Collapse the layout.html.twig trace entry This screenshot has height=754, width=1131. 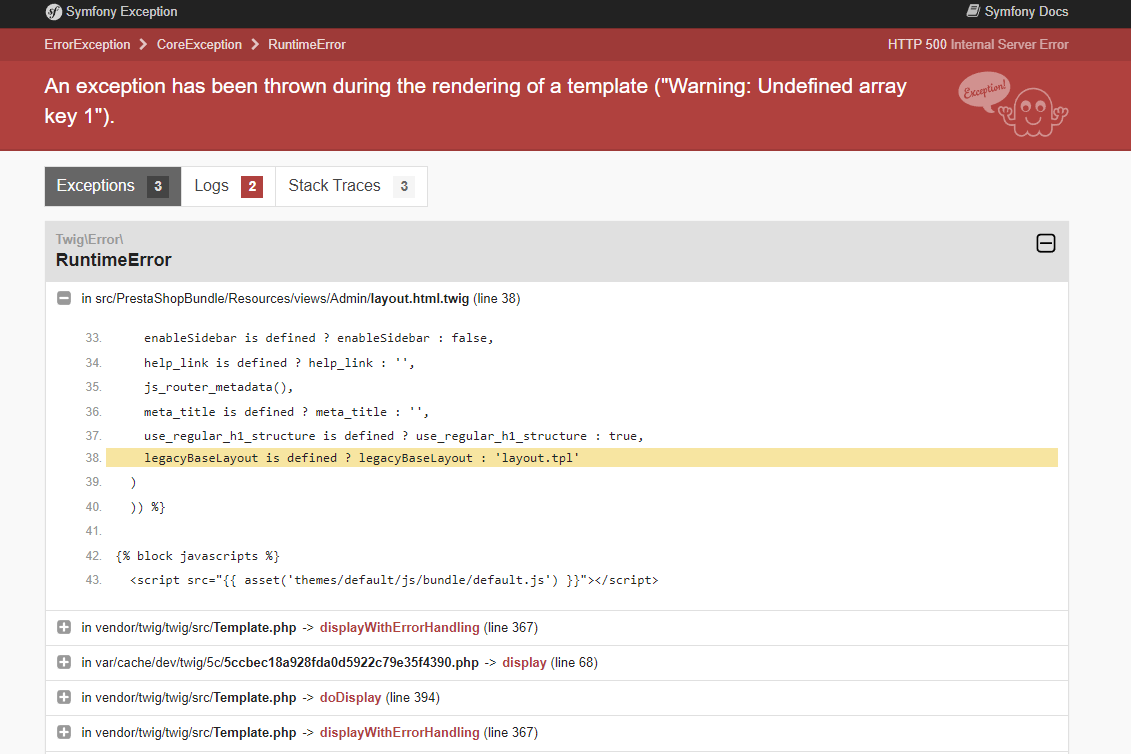click(64, 298)
